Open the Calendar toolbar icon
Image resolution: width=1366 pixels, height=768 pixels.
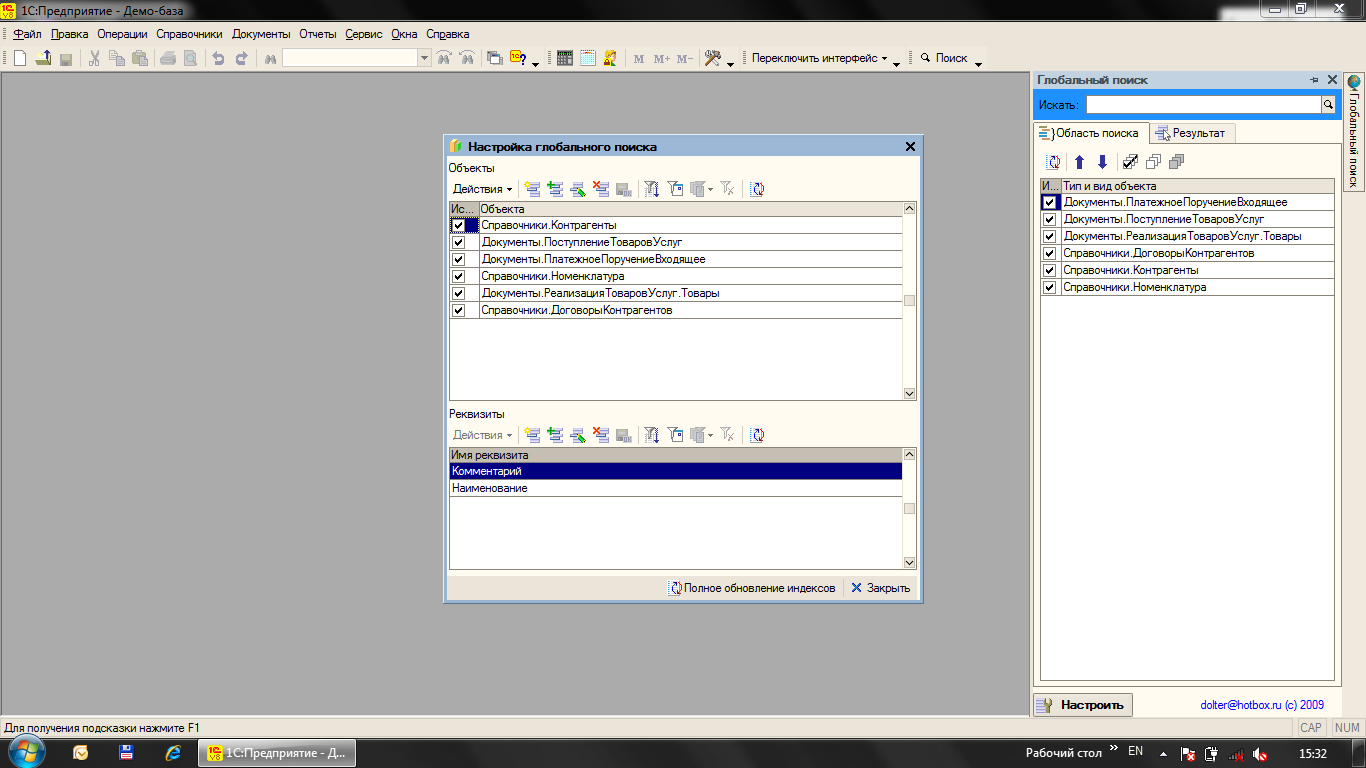tap(588, 58)
